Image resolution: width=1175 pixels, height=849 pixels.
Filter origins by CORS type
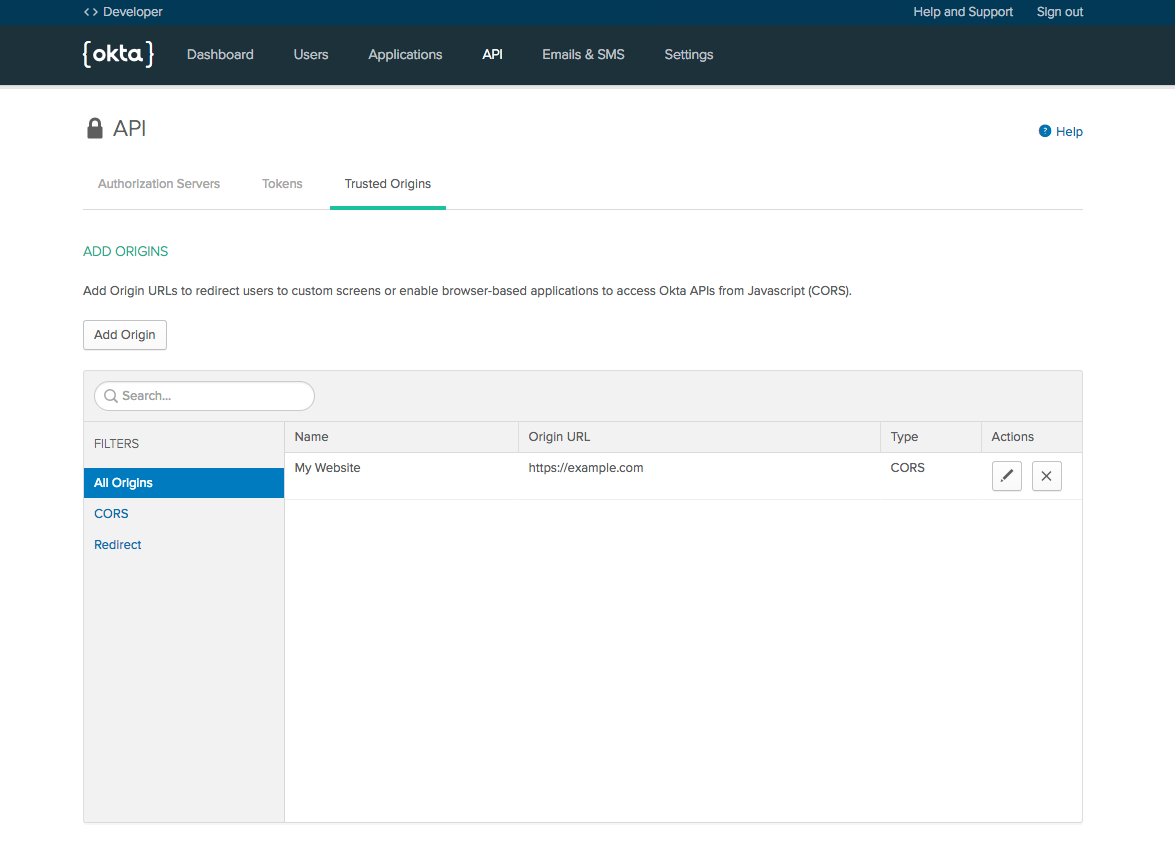point(111,514)
